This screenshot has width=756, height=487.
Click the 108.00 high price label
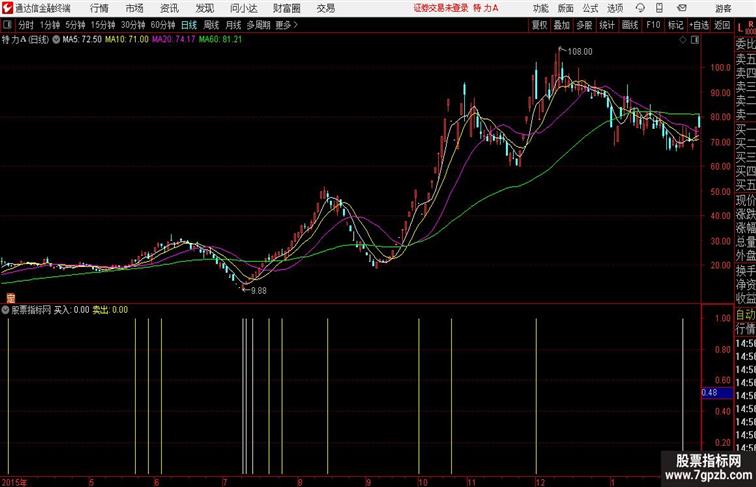pyautogui.click(x=580, y=52)
